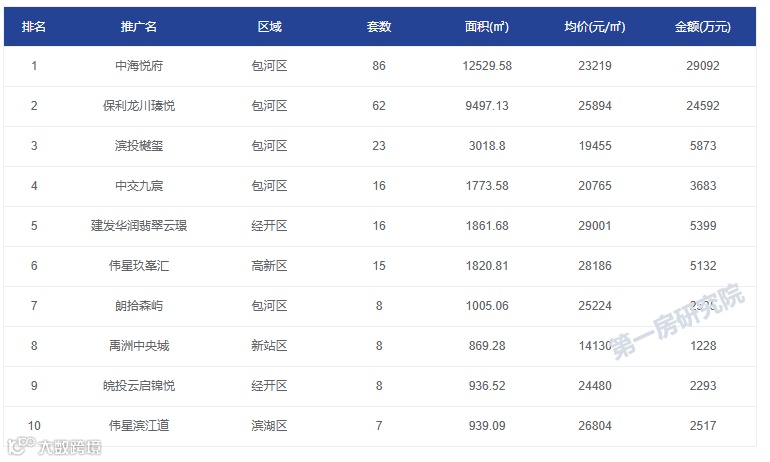The width and height of the screenshot is (770, 462).
Task: Click 滨湖区 in the 伟星滨江道 row
Action: (269, 426)
